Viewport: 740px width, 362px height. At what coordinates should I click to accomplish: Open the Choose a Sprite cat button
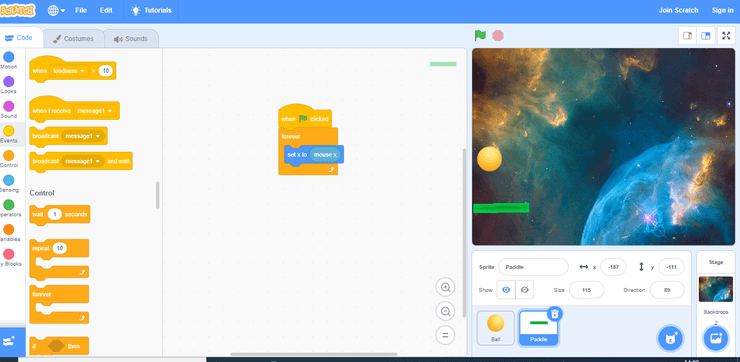pos(670,338)
